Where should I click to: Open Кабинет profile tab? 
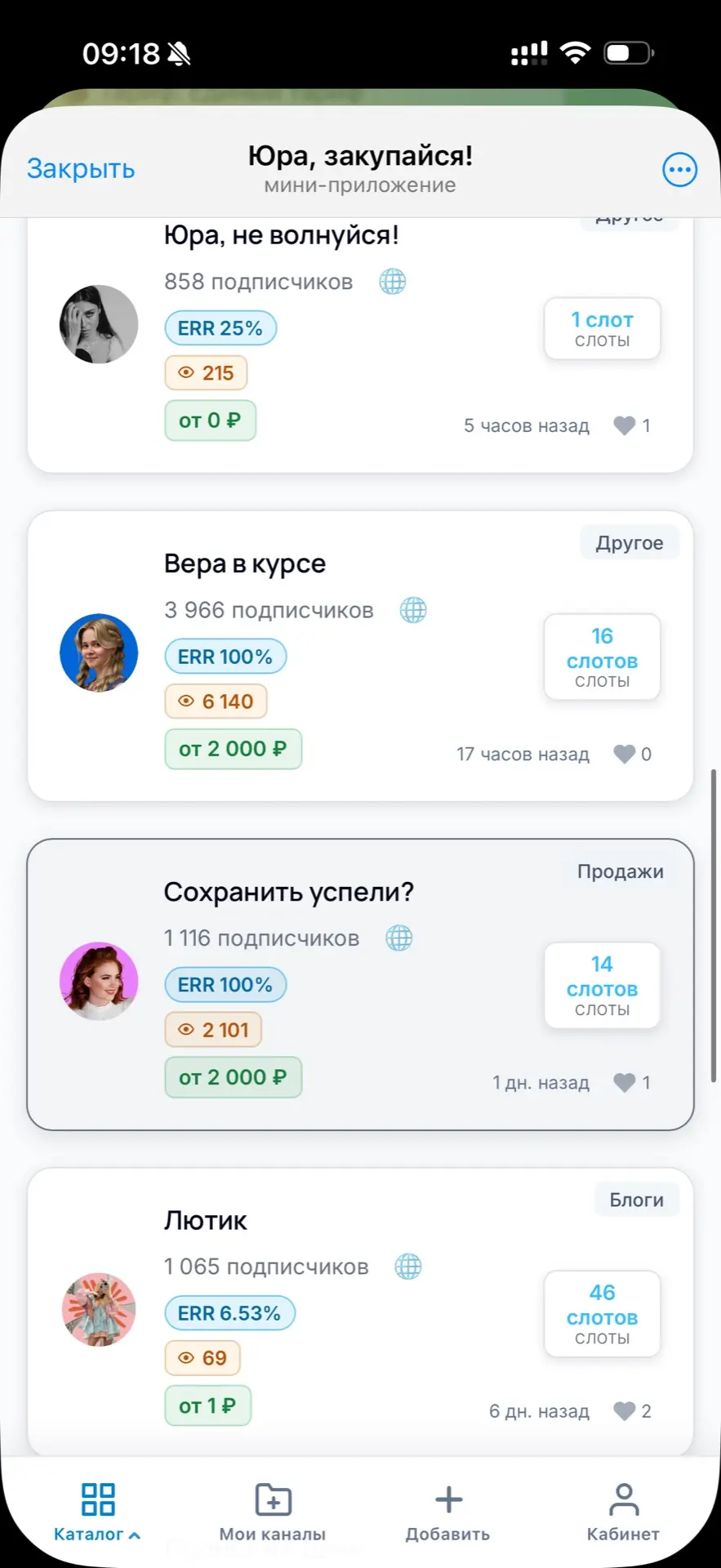[x=623, y=1511]
